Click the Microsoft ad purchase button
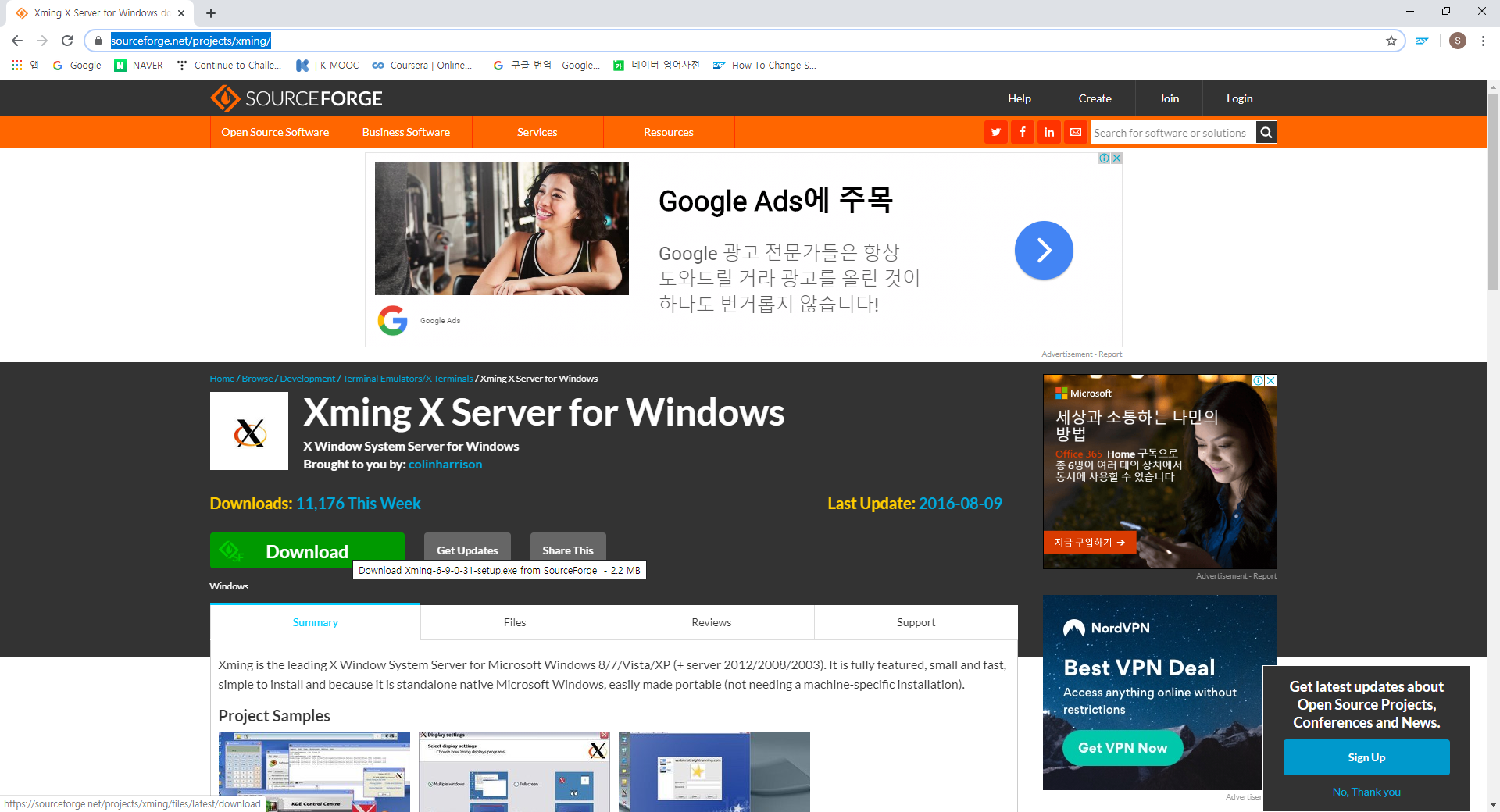1500x812 pixels. click(x=1089, y=542)
